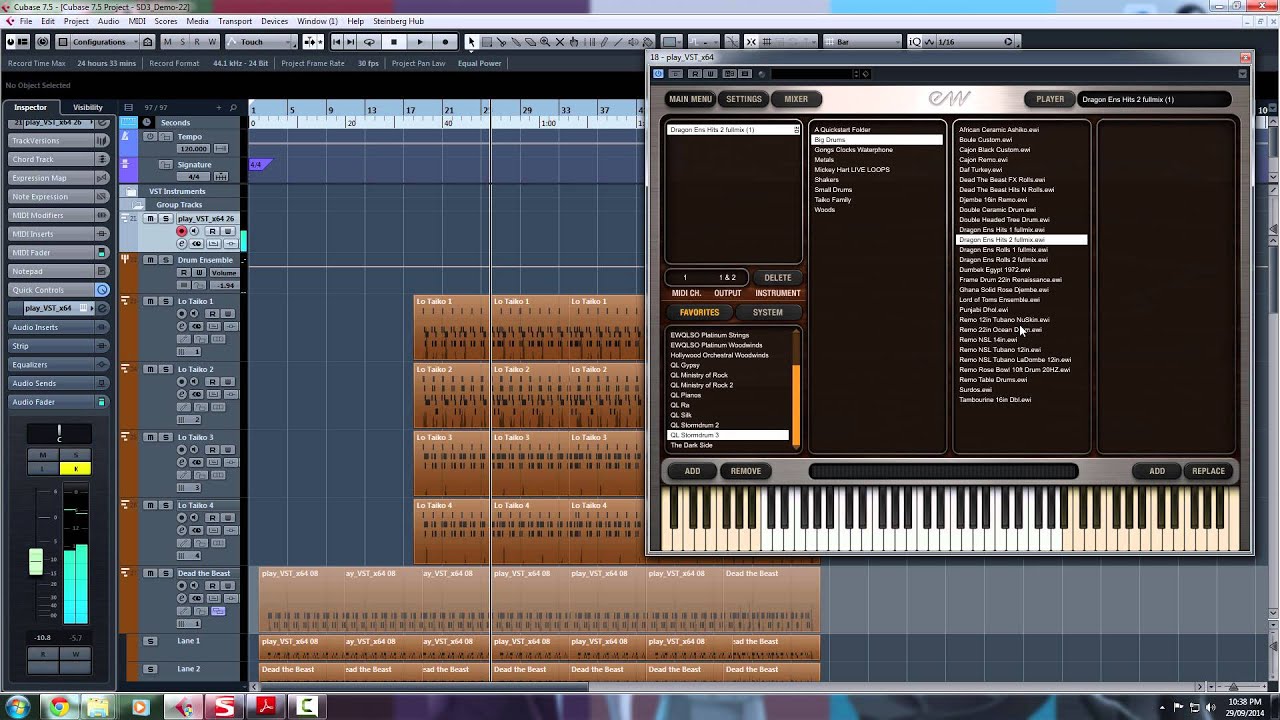Toggle Write automation in play_VST window header

coord(712,73)
